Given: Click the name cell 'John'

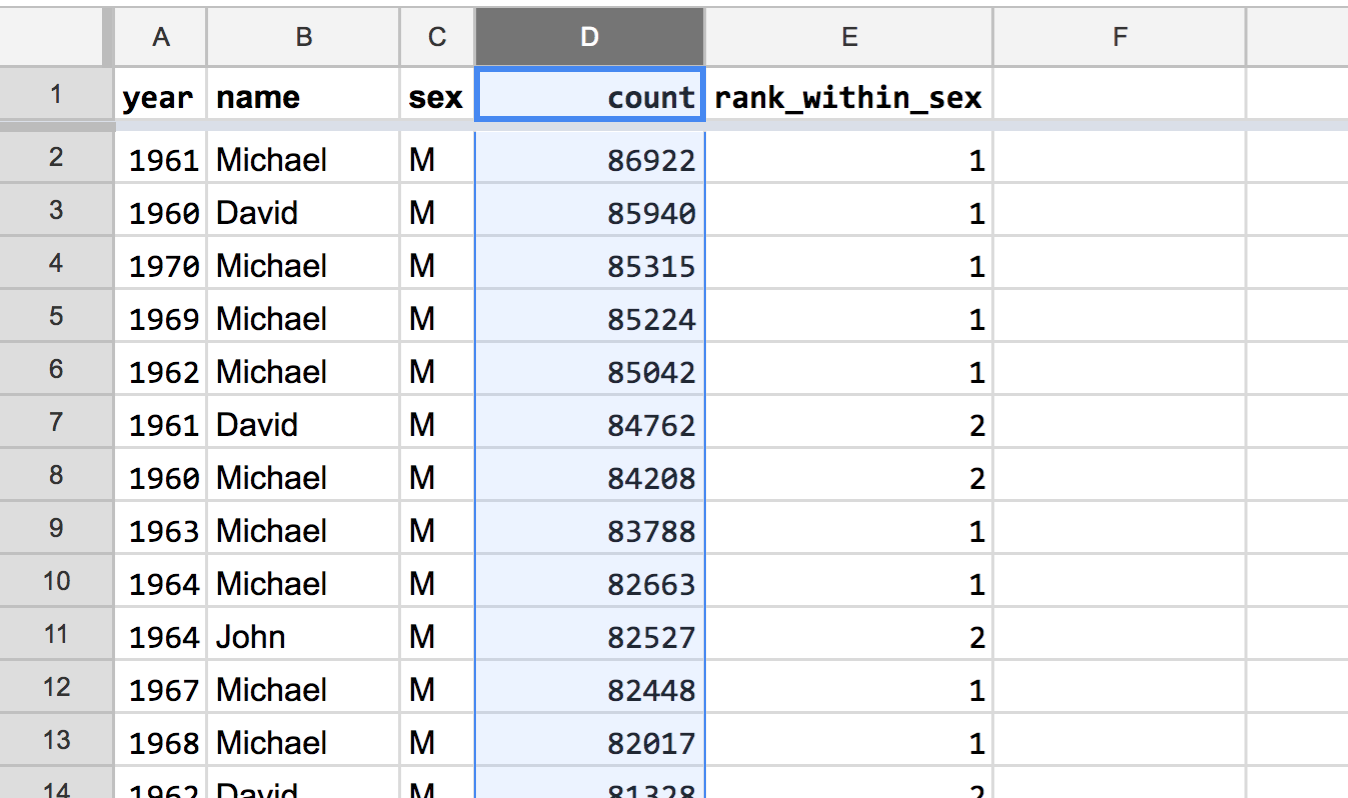Looking at the screenshot, I should (x=304, y=636).
